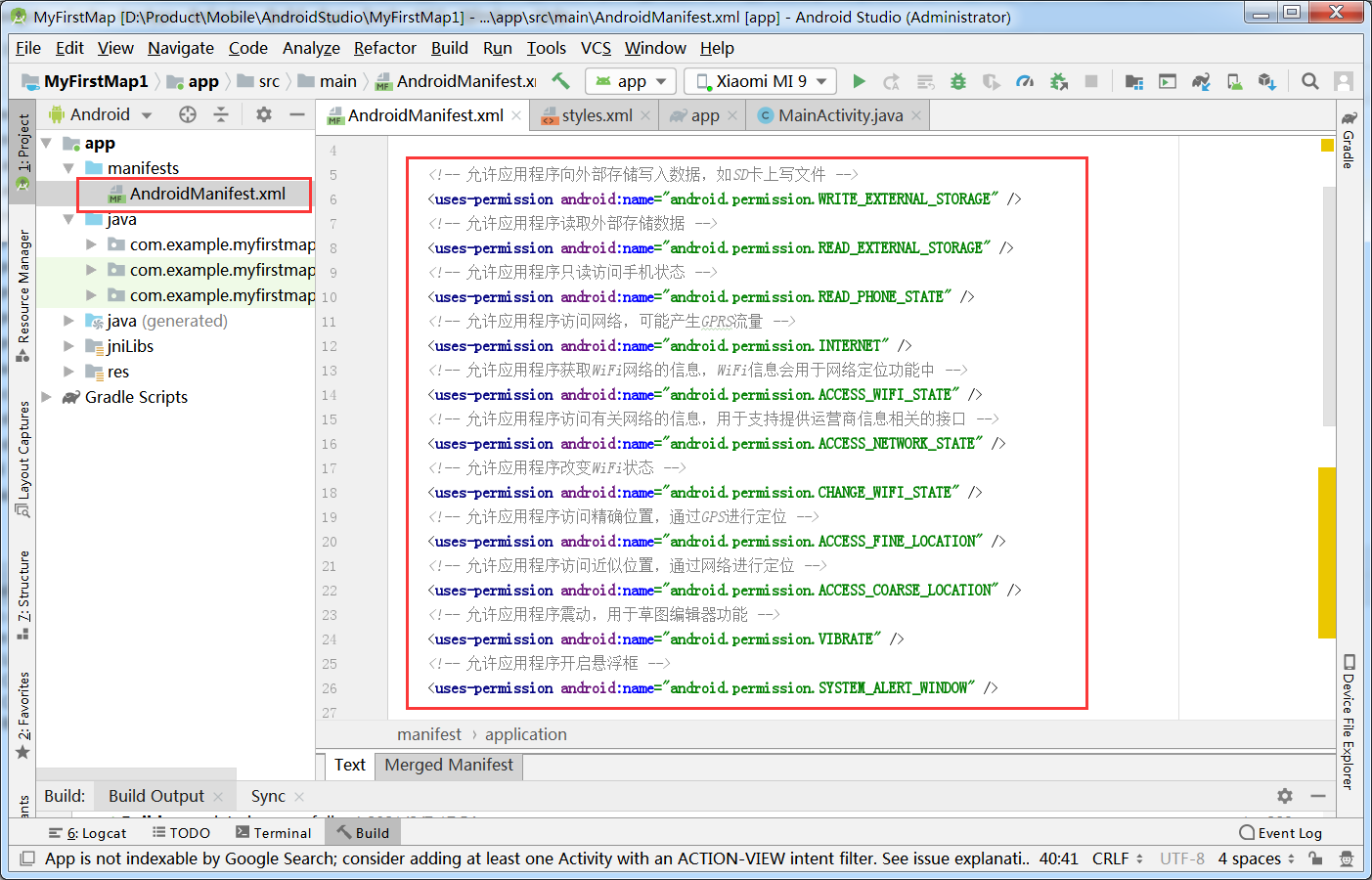The image size is (1372, 880).
Task: Click the tool window toggle icon bottom-left
Action: pos(27,858)
